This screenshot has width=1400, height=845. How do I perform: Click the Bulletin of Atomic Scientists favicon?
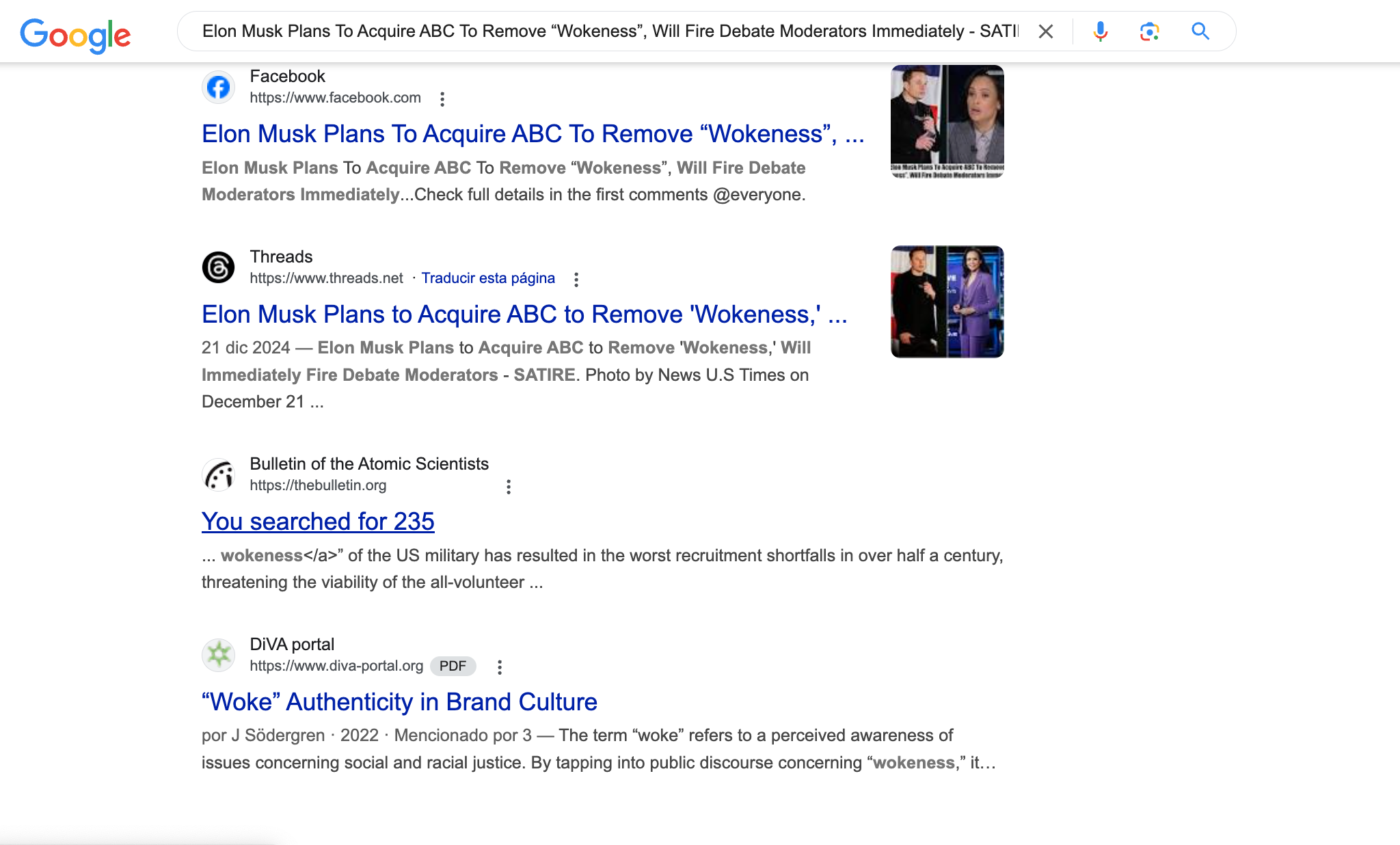[x=219, y=474]
